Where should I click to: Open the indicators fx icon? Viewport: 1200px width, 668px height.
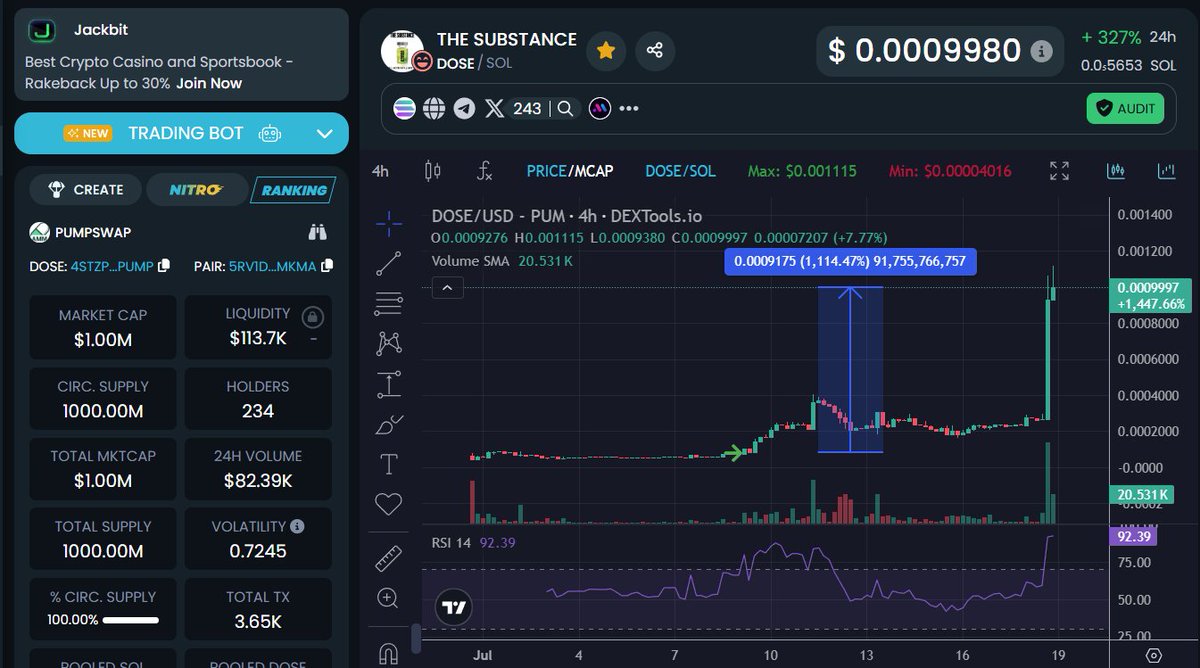(484, 171)
